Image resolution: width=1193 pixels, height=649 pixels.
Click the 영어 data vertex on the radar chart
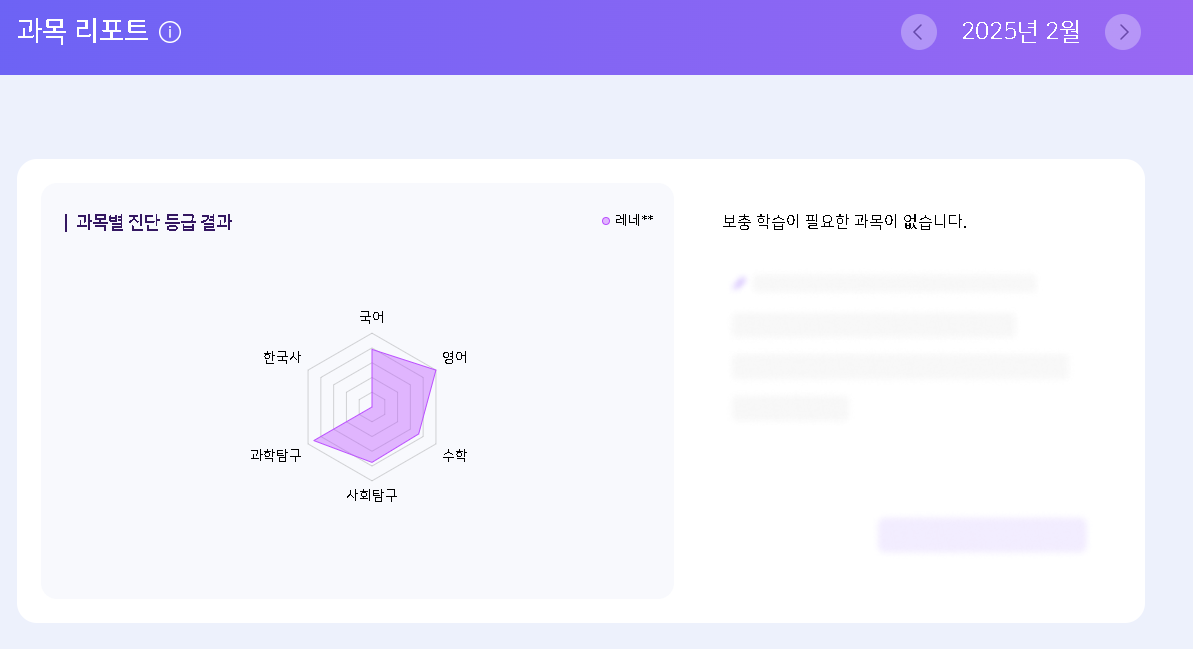point(436,369)
